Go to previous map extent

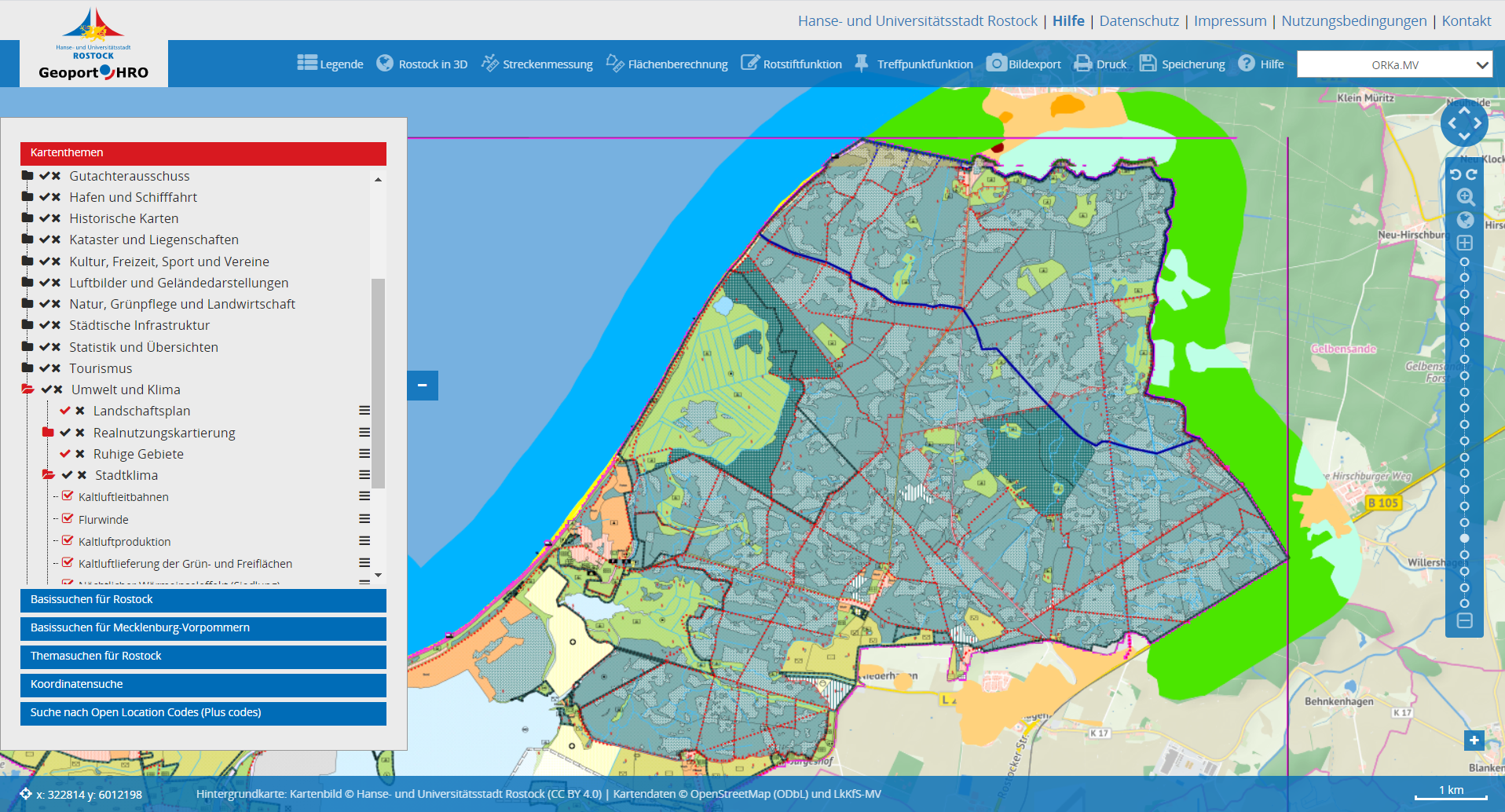(x=1456, y=174)
